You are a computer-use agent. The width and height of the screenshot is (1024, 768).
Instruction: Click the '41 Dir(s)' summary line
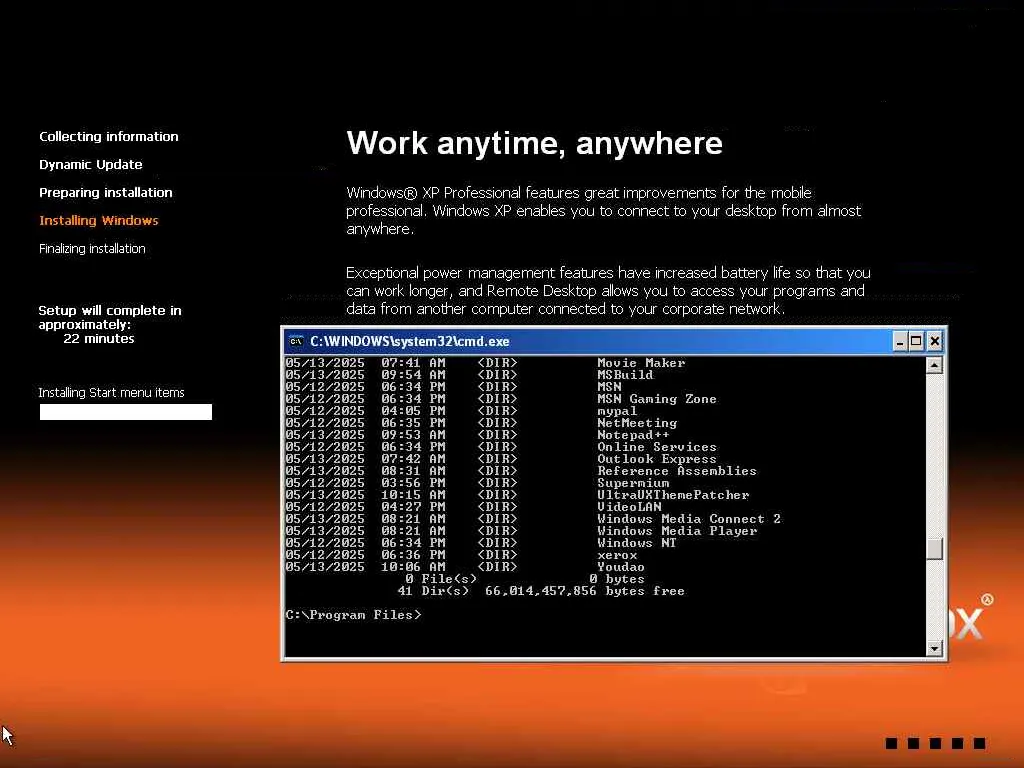coord(541,591)
